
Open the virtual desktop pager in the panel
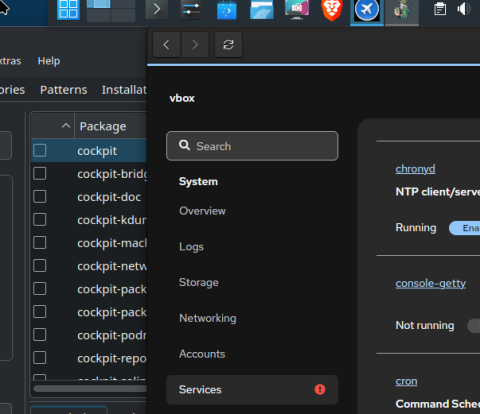pos(111,10)
